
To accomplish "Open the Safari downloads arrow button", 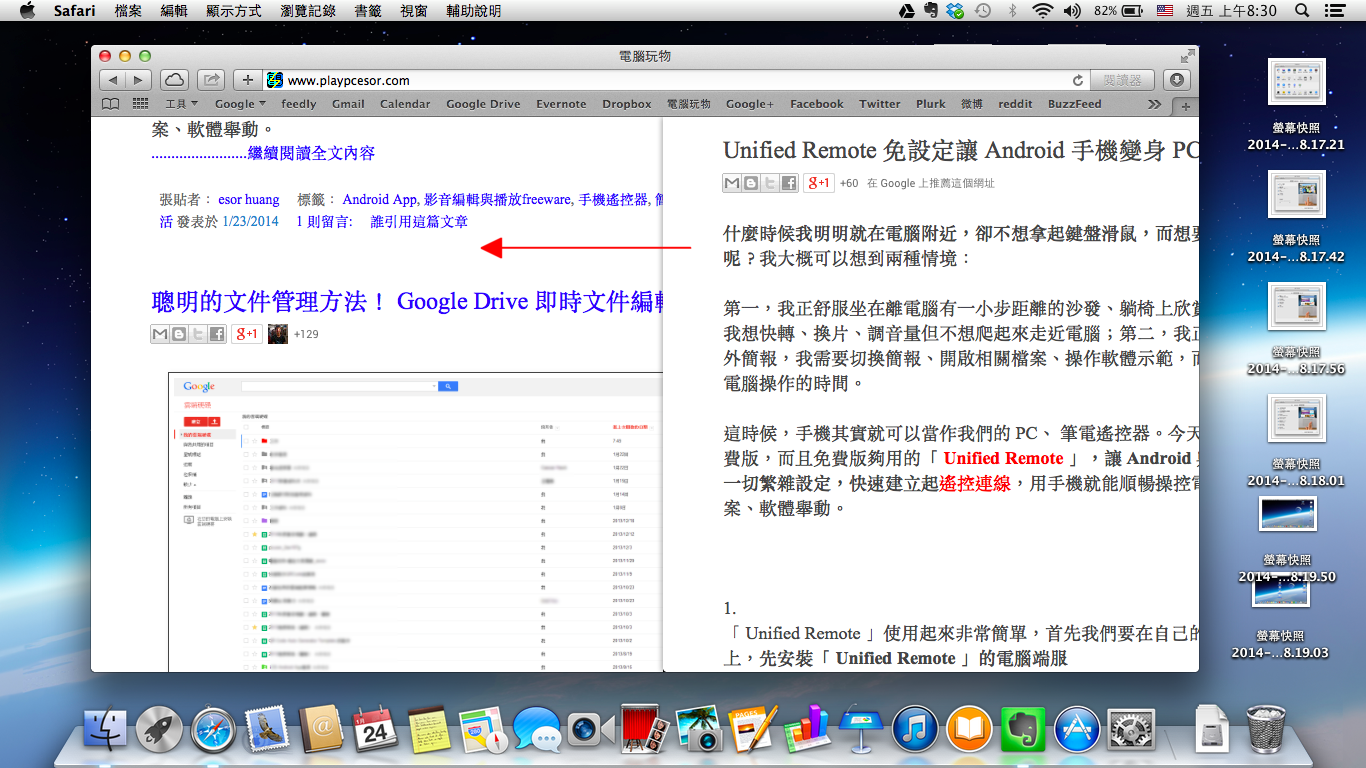I will [1176, 80].
